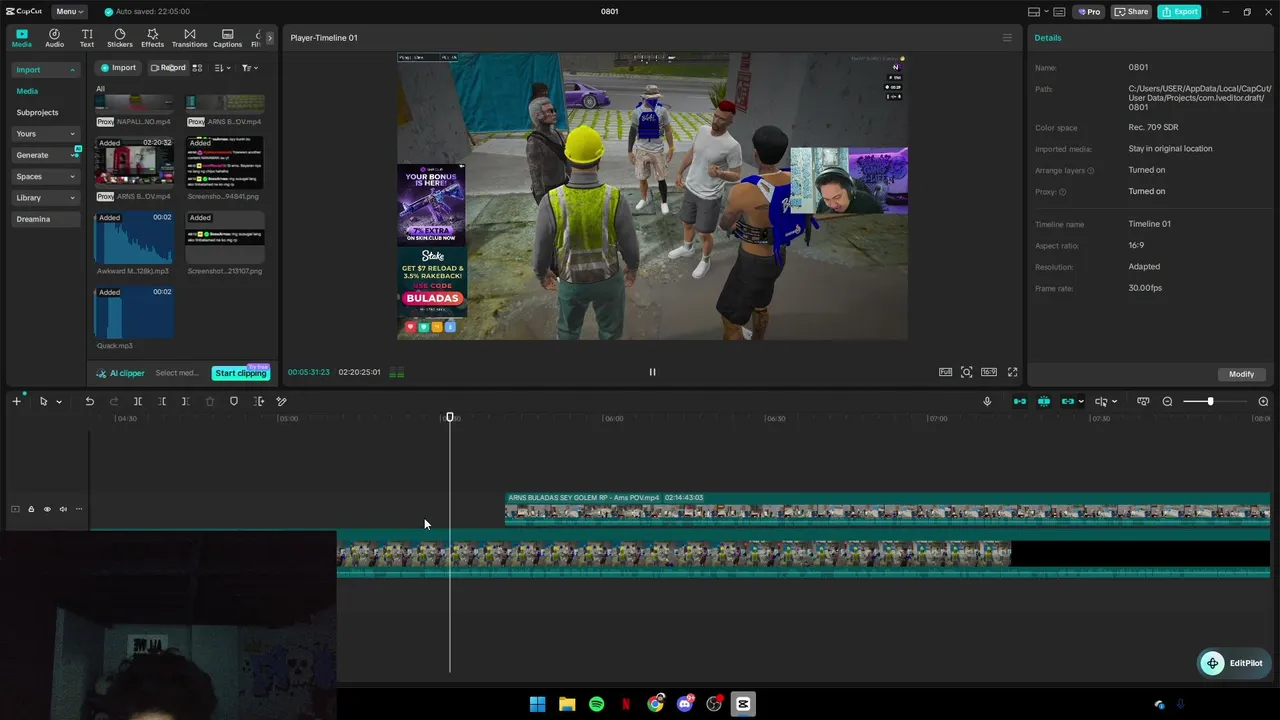Open Google Chrome from the taskbar
The image size is (1280, 720).
655,704
